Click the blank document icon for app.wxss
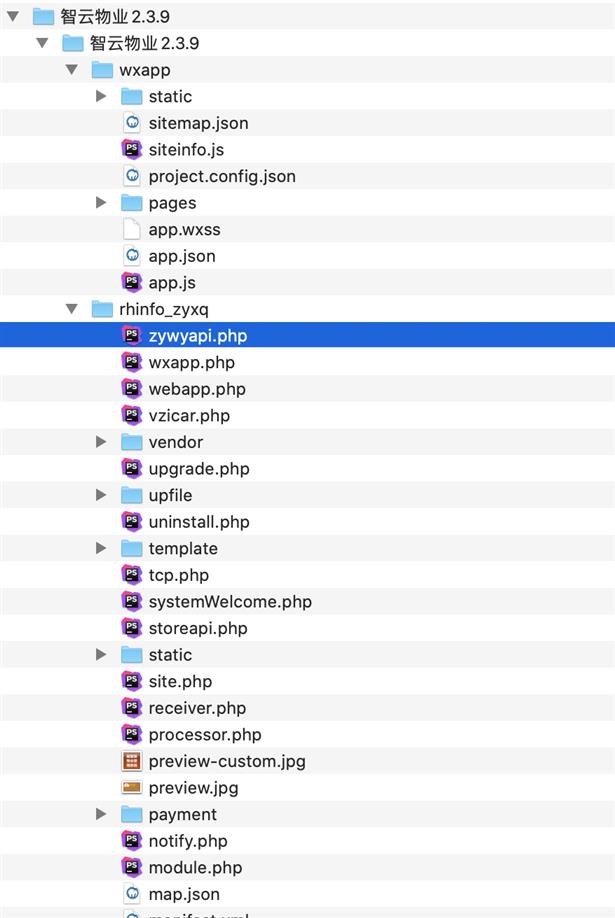 click(131, 229)
